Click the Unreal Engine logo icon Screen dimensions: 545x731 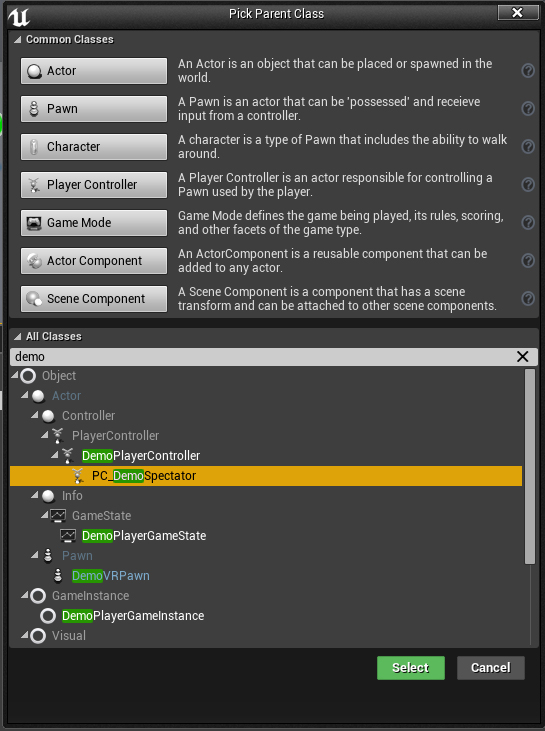click(19, 17)
